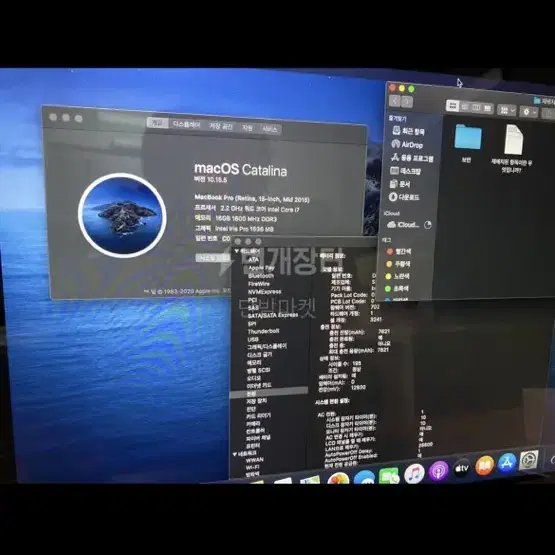Viewport: 555px width, 555px height.
Task: Collapse the 하드웨어 tree section
Action: 236,250
